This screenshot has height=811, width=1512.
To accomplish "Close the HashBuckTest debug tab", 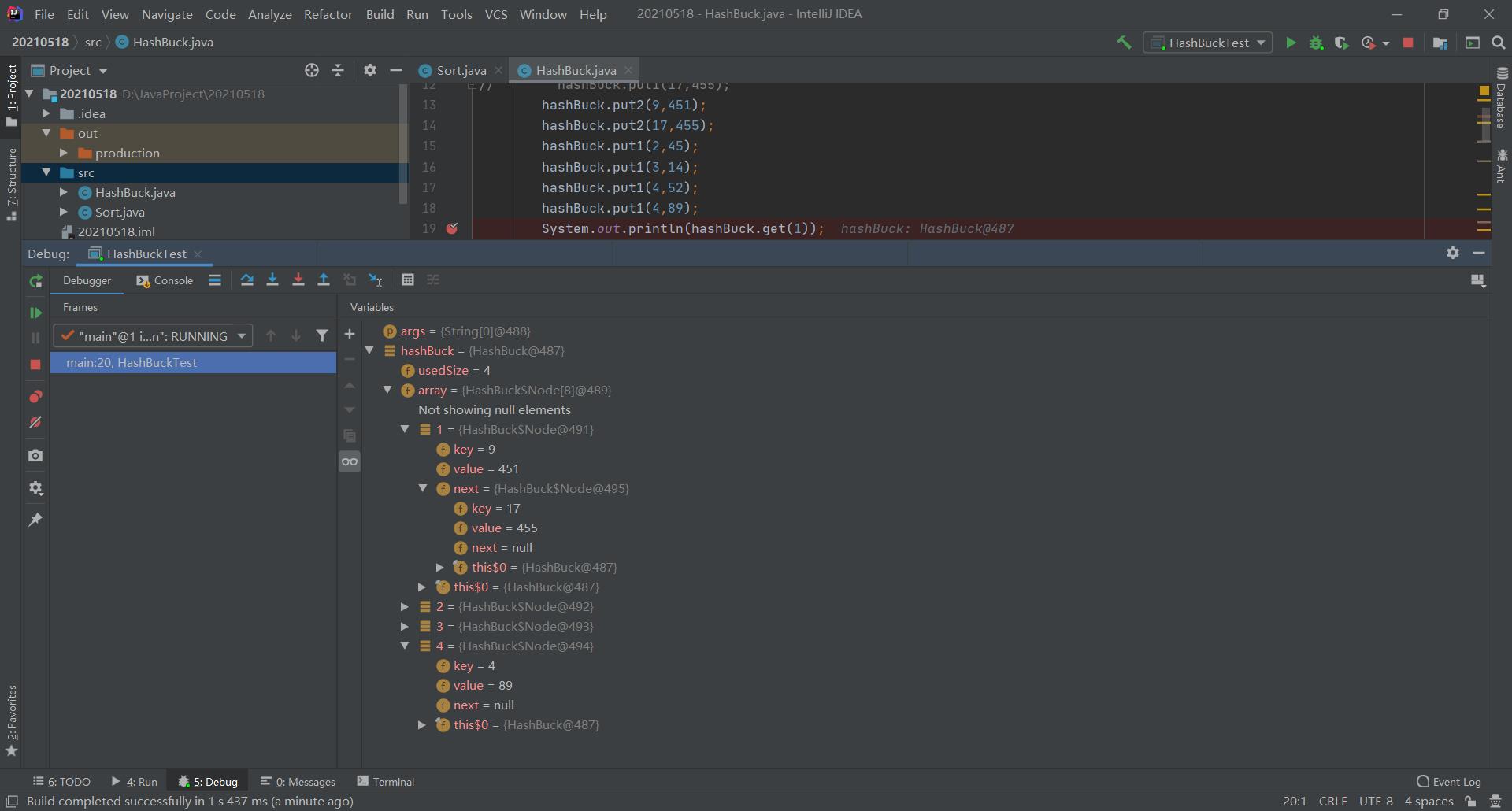I will (198, 254).
